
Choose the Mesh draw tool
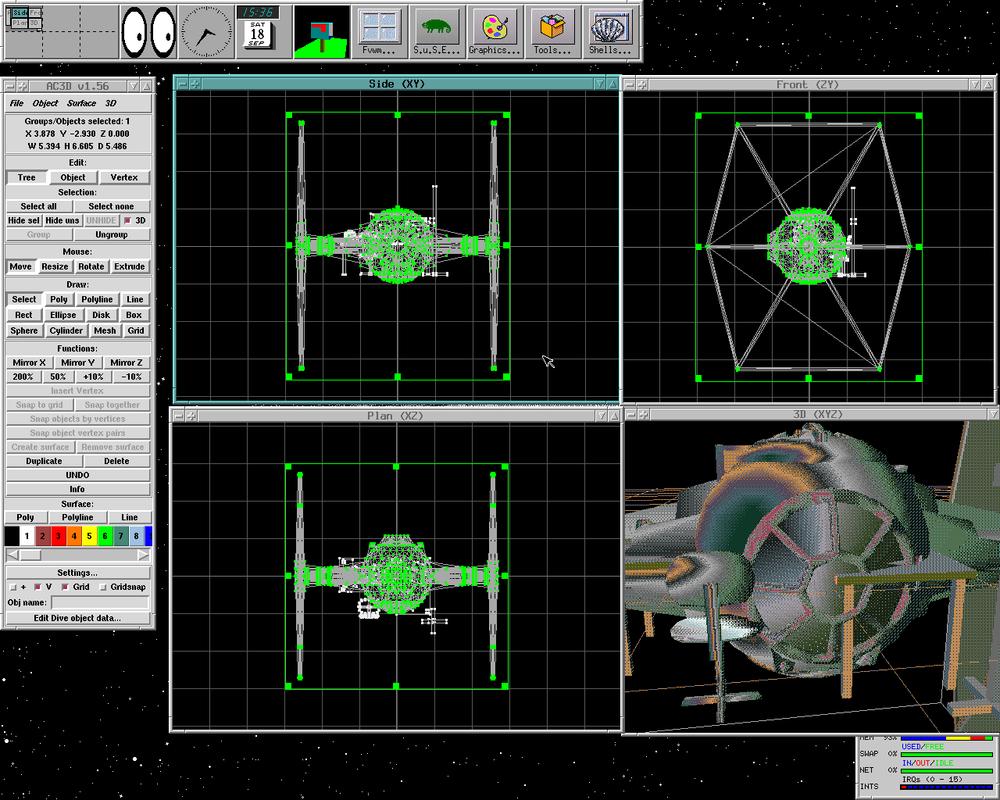(x=105, y=330)
